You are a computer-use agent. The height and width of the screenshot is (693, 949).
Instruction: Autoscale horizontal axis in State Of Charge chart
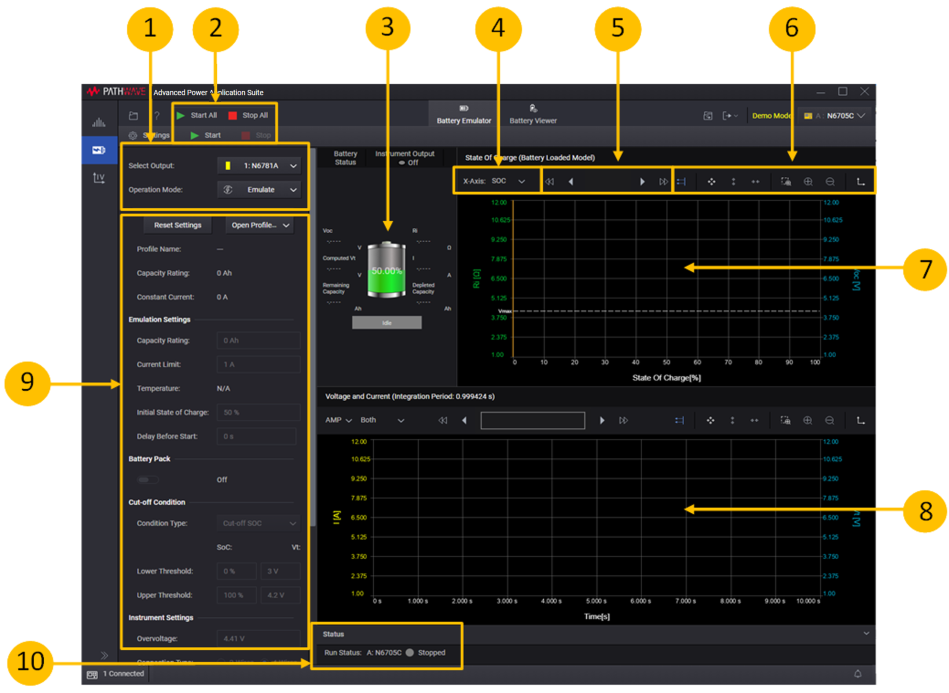coord(755,182)
